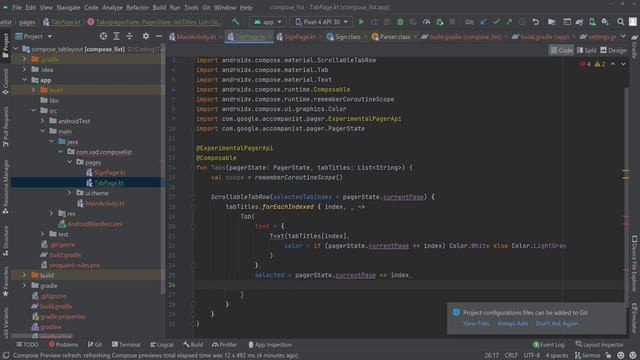Image resolution: width=640 pixels, height=360 pixels.
Task: Open the Profiler tool window
Action: (224, 344)
